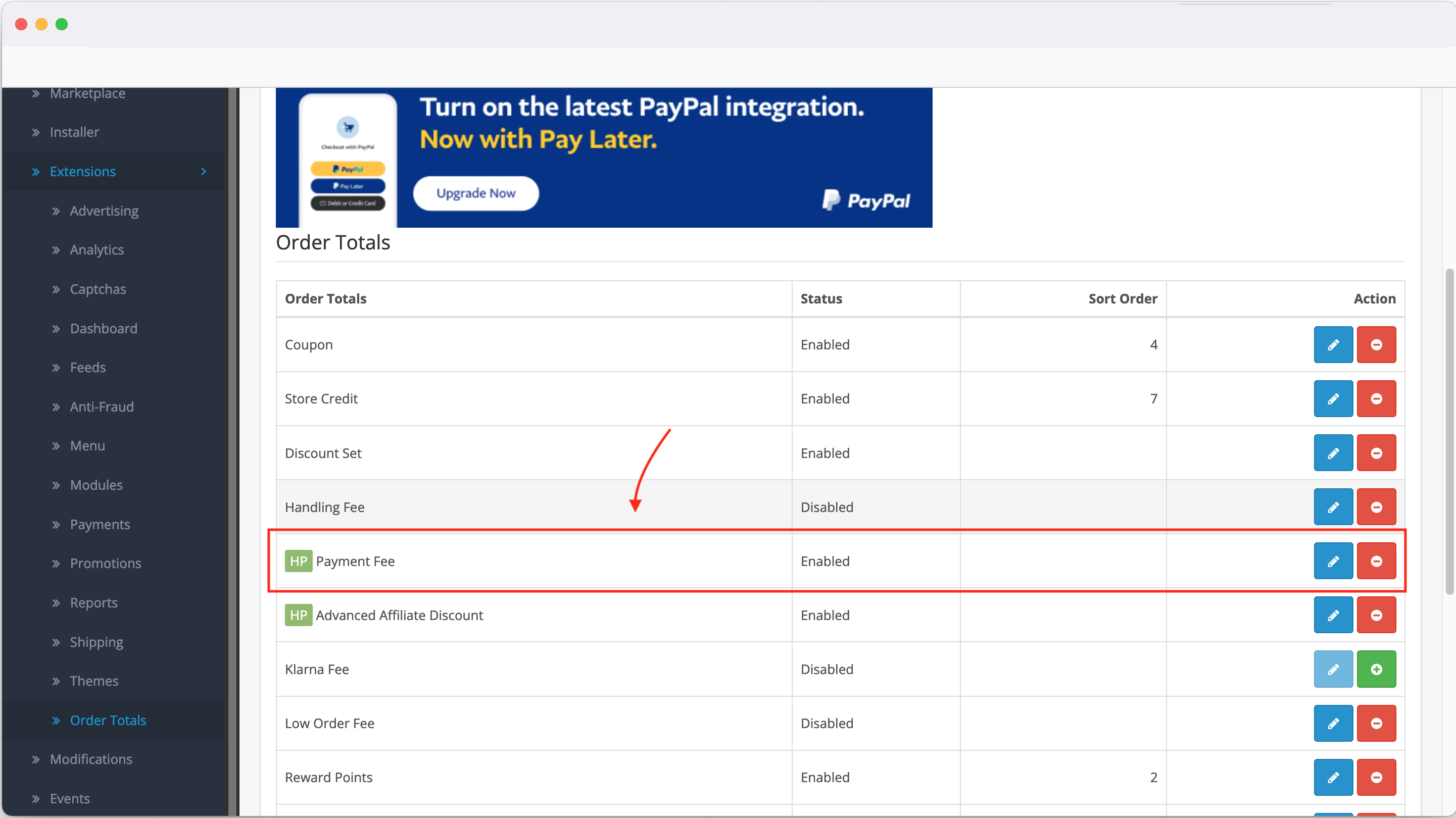Click the Payment Fee edit pencil
The width and height of the screenshot is (1456, 818).
[x=1333, y=561]
